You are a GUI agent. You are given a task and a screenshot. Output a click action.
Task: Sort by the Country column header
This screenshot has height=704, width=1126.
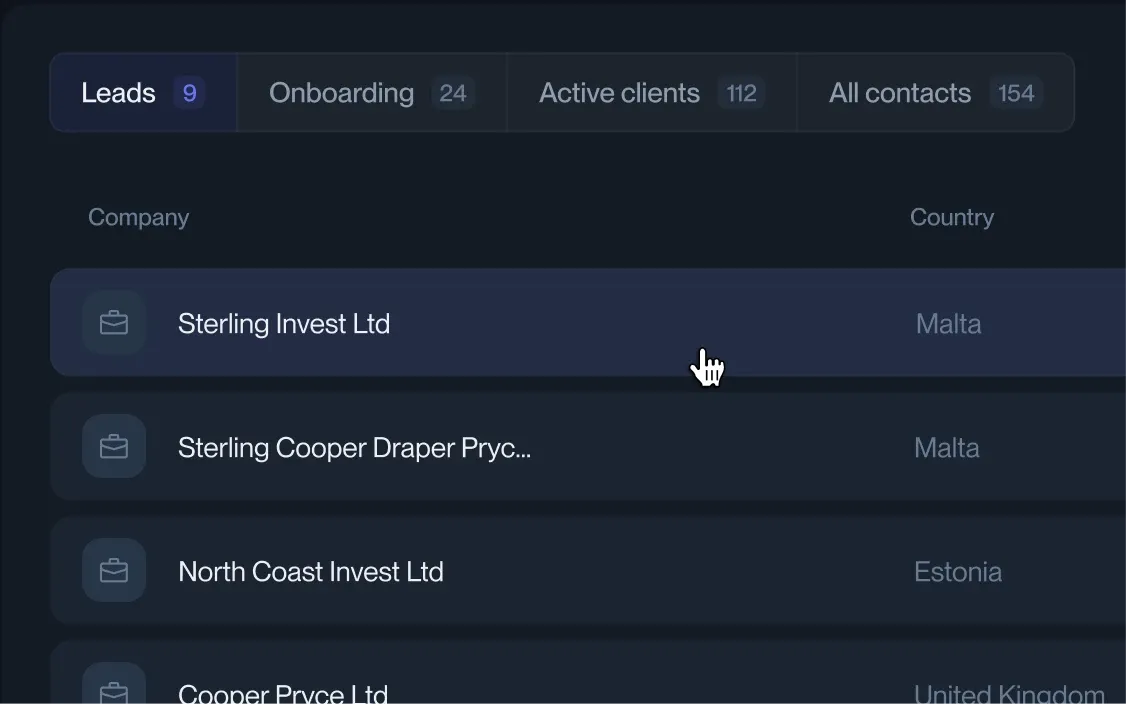(x=952, y=217)
